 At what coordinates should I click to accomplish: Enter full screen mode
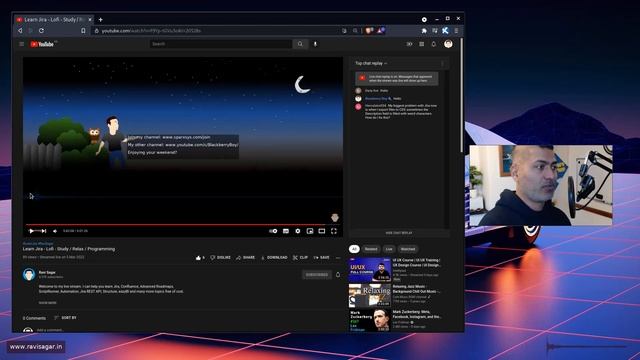pos(333,231)
